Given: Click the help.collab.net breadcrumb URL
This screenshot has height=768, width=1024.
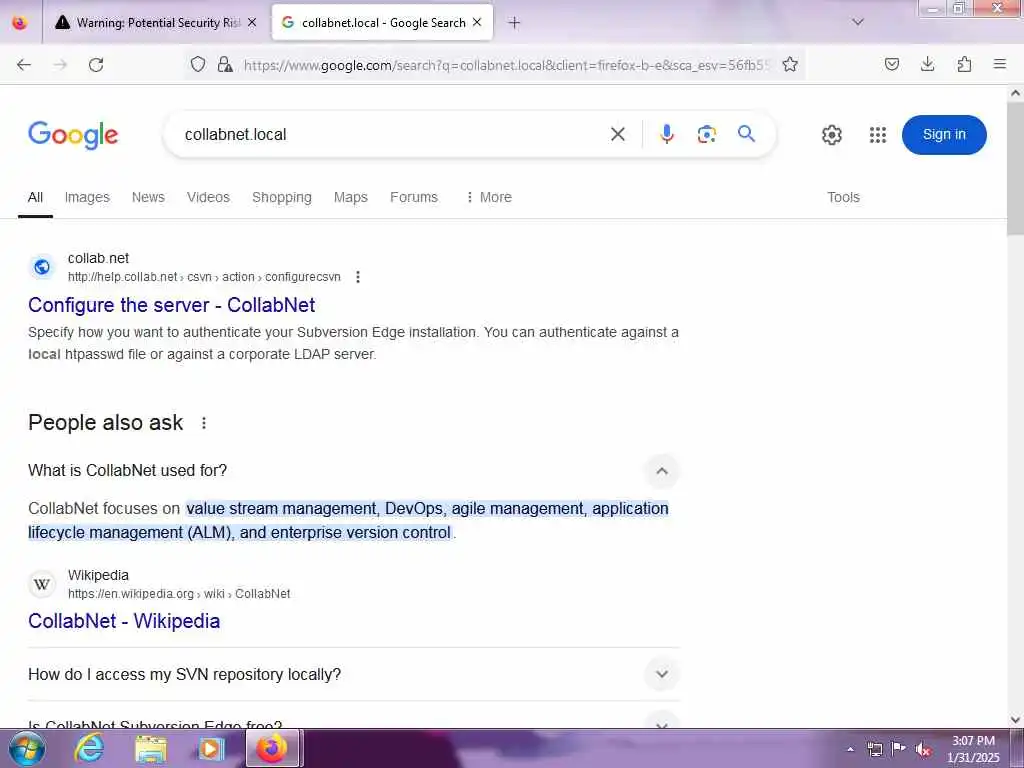Looking at the screenshot, I should click(204, 277).
